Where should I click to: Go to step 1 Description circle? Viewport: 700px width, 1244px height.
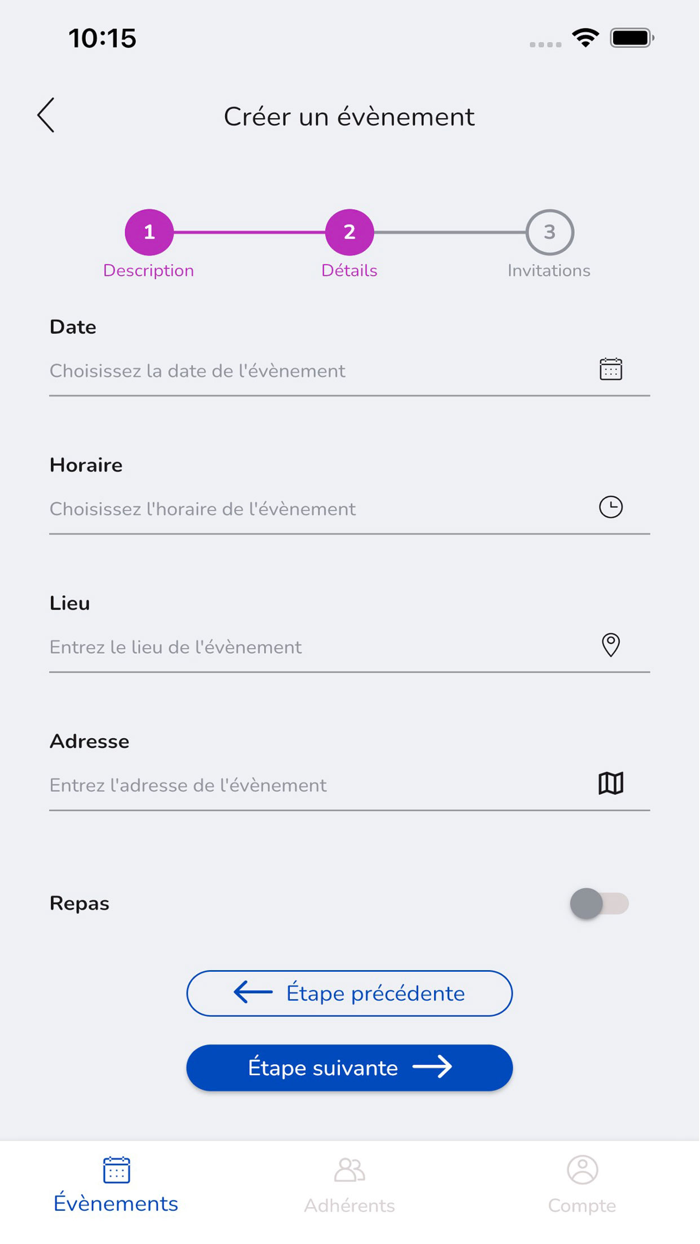coord(149,232)
